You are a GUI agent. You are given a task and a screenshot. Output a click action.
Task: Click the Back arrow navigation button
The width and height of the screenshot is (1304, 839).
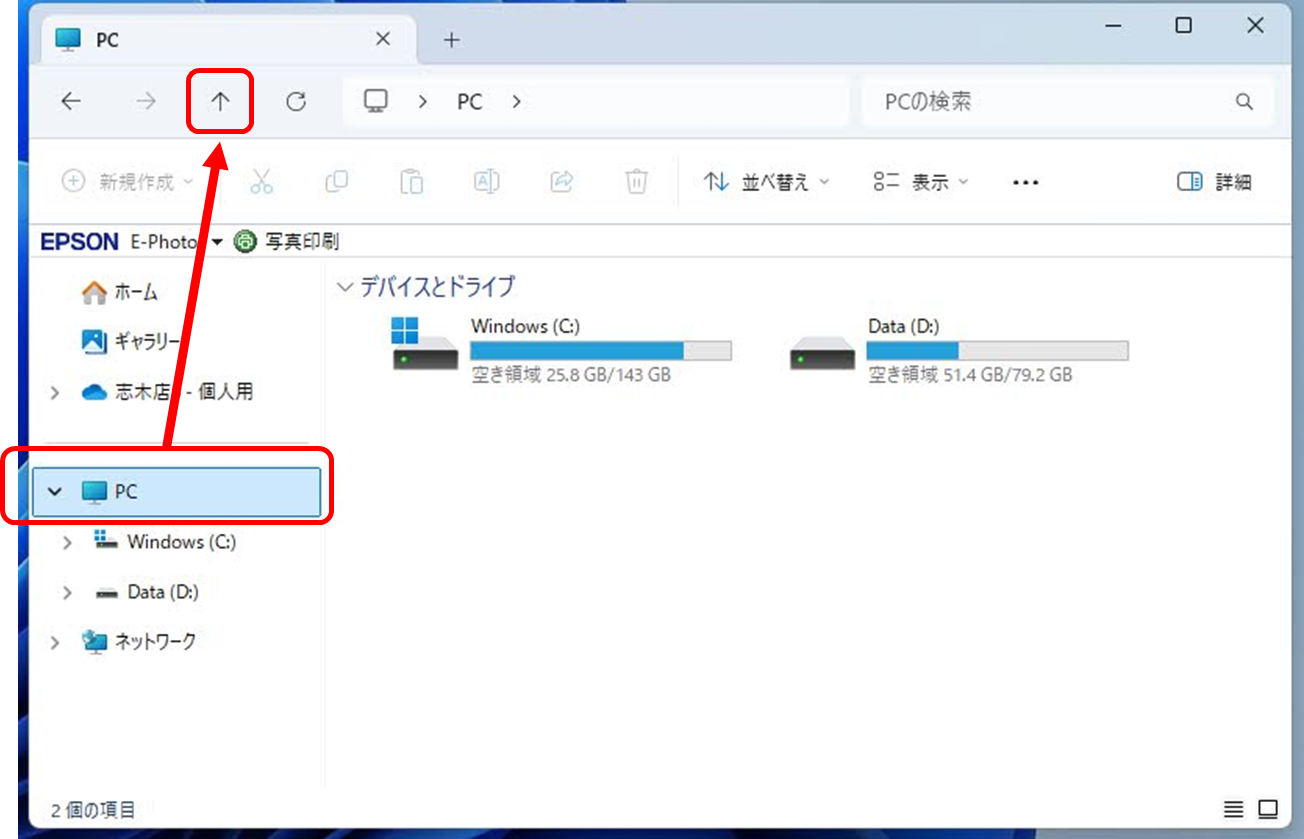click(x=71, y=101)
